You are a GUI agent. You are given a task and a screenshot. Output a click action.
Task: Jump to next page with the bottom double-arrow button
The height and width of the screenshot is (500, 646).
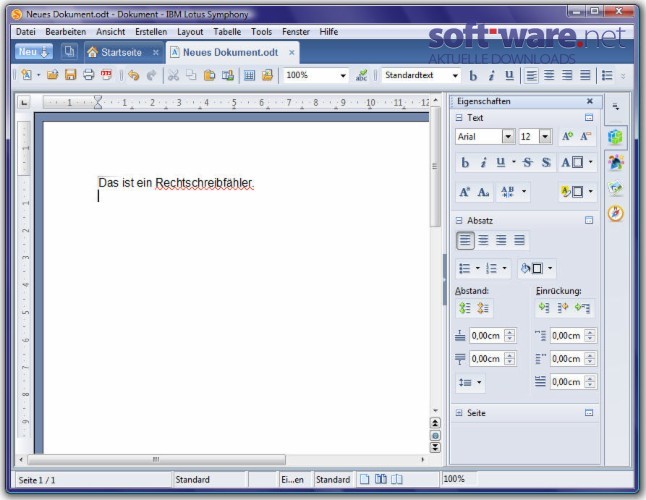435,448
